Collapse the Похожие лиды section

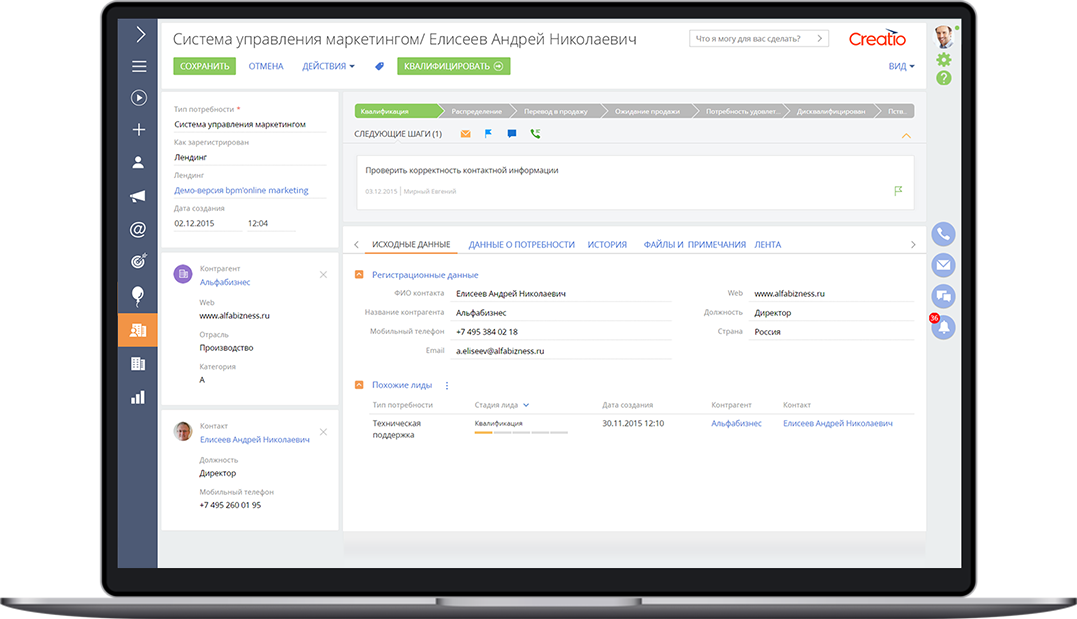tap(359, 385)
